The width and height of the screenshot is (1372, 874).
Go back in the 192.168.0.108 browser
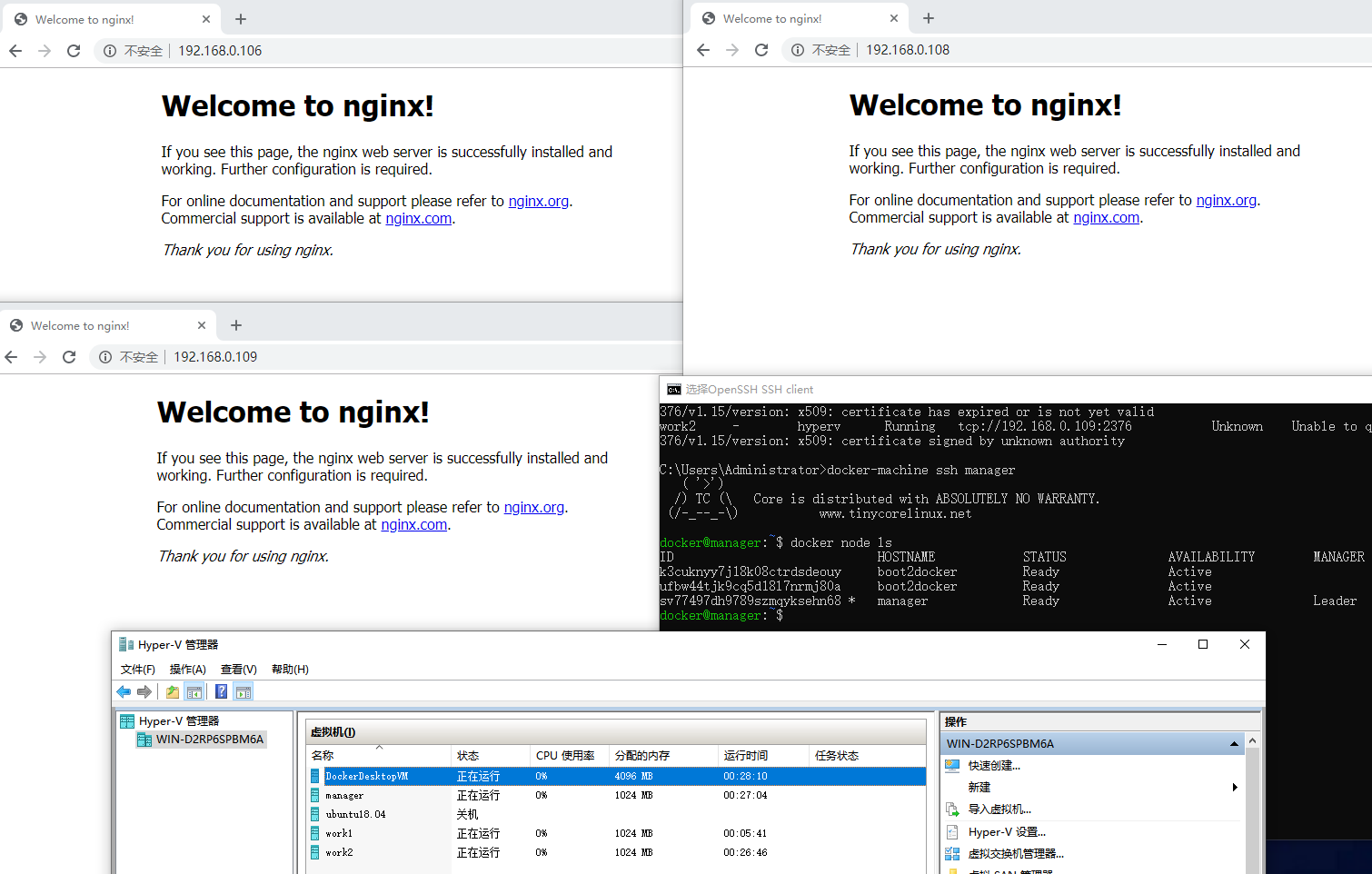703,50
